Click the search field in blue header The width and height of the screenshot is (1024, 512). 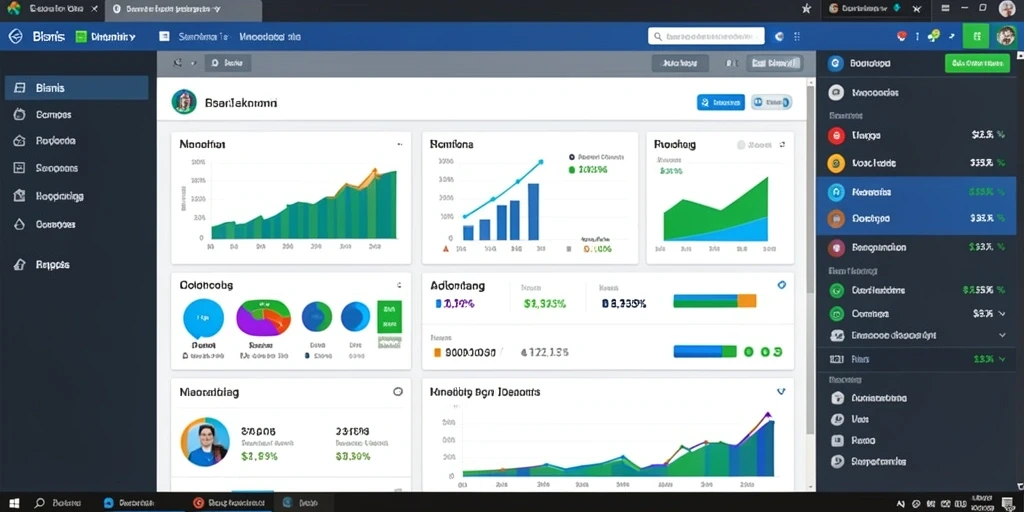tap(706, 36)
